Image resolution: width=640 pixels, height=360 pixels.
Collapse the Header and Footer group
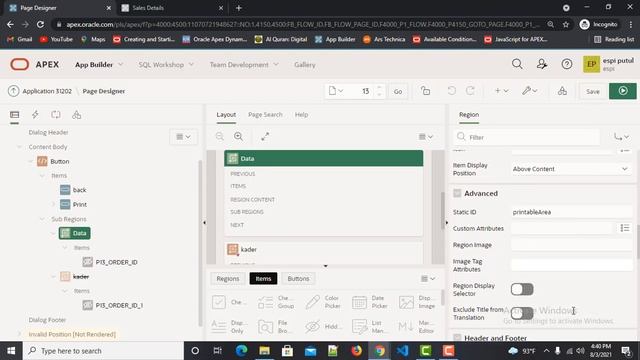coord(457,338)
